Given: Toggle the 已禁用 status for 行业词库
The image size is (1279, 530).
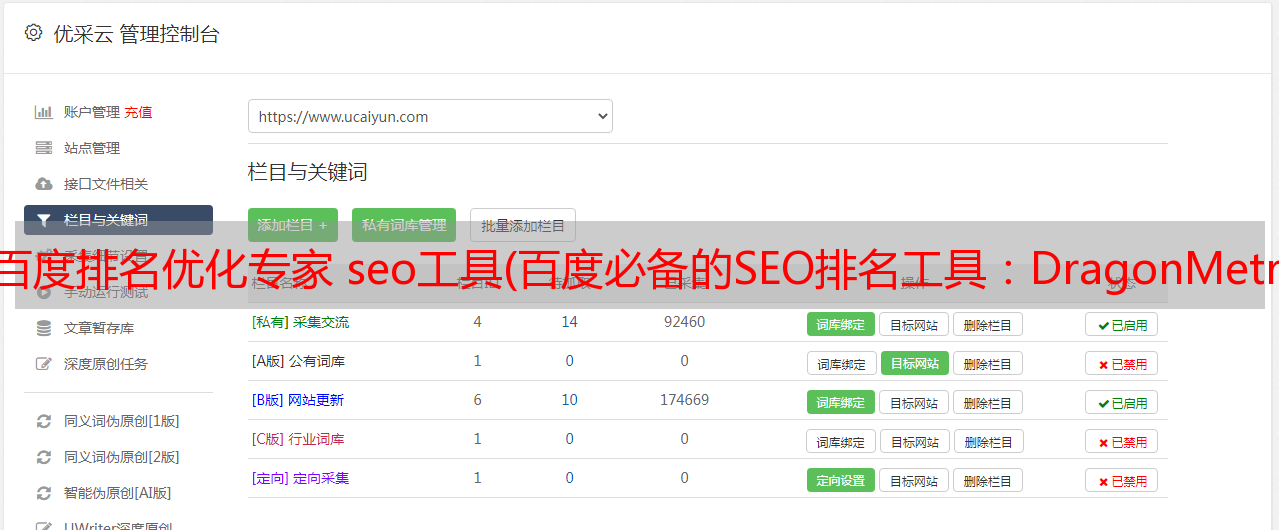Looking at the screenshot, I should tap(1122, 441).
